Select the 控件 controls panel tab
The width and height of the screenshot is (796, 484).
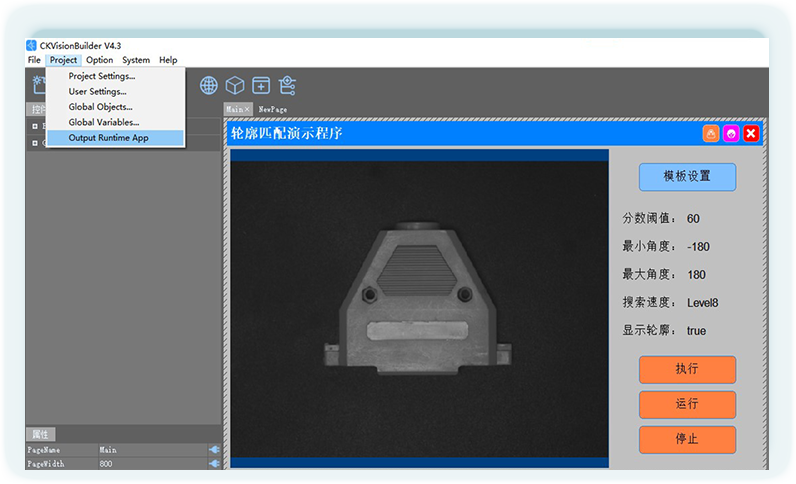(37, 109)
